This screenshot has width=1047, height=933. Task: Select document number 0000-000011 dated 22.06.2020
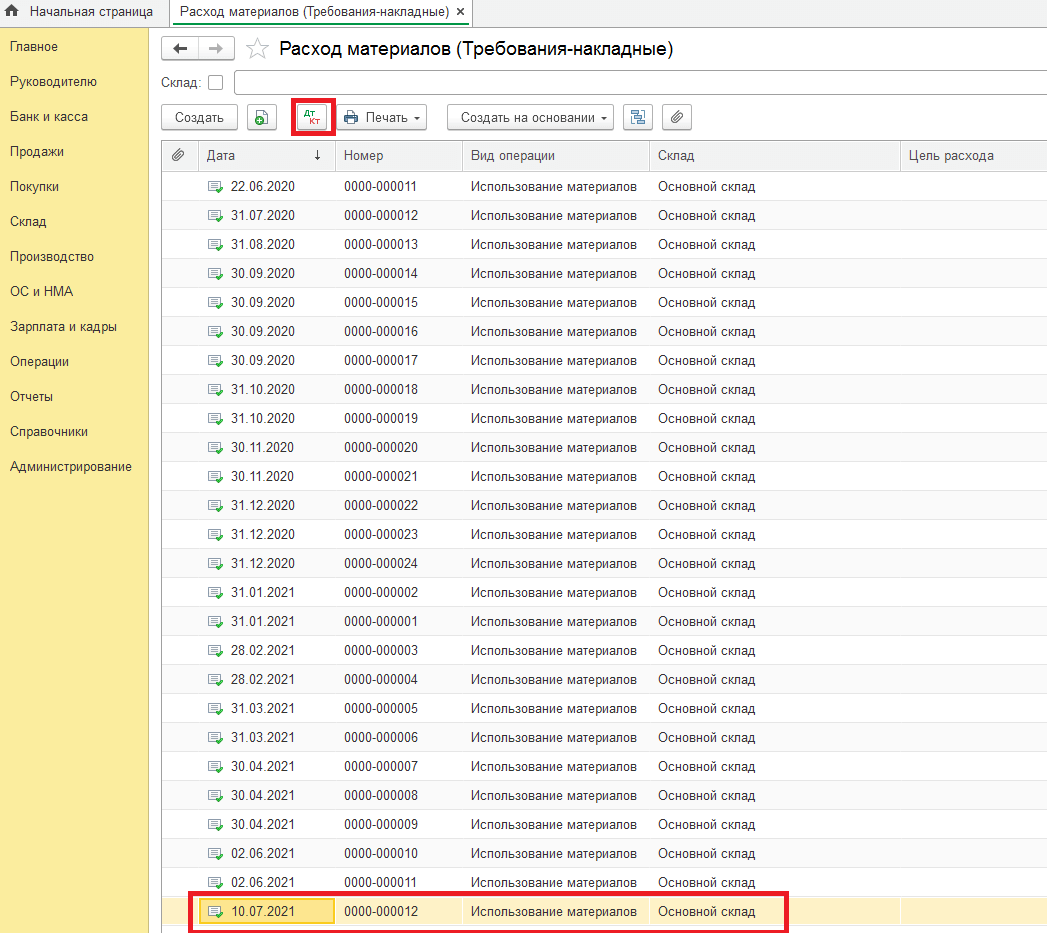click(380, 187)
